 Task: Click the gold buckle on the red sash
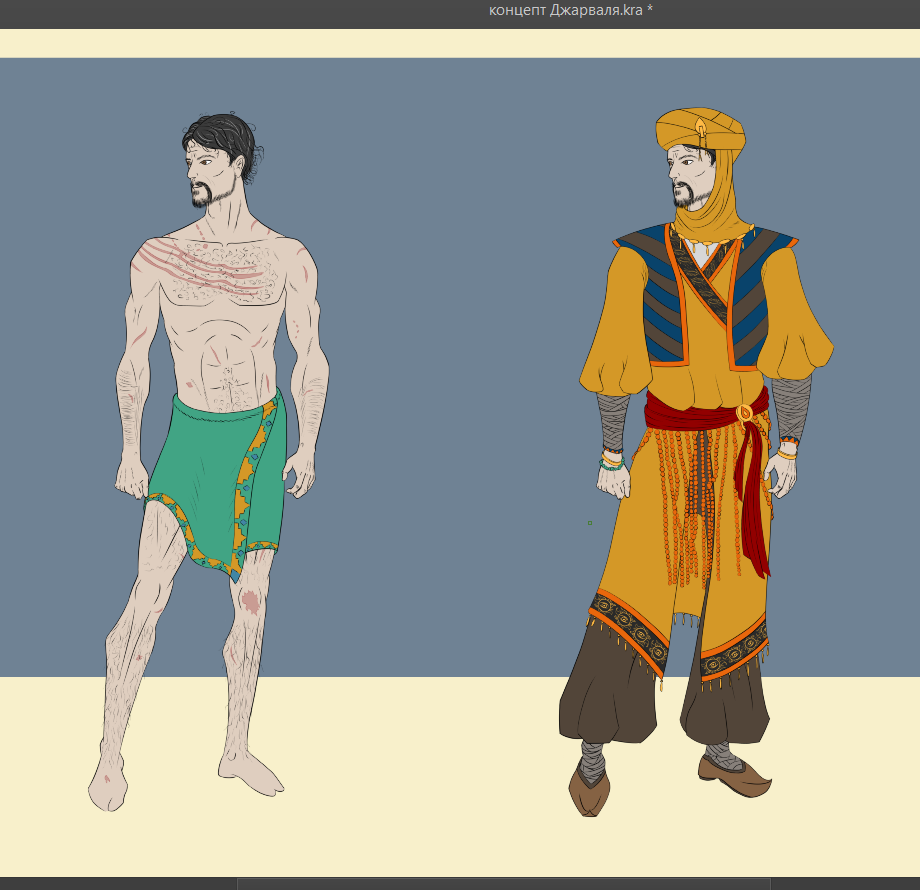[x=745, y=412]
